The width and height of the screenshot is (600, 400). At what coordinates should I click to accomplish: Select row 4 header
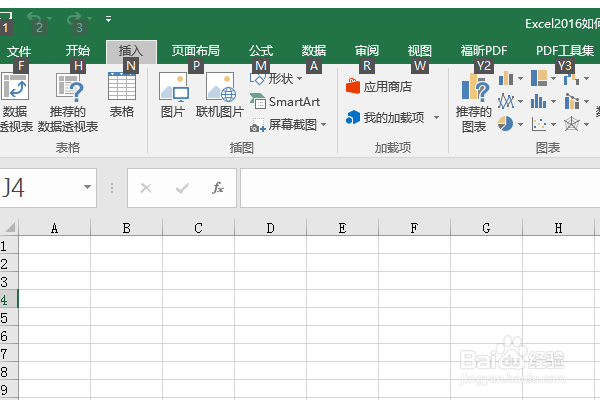point(8,299)
